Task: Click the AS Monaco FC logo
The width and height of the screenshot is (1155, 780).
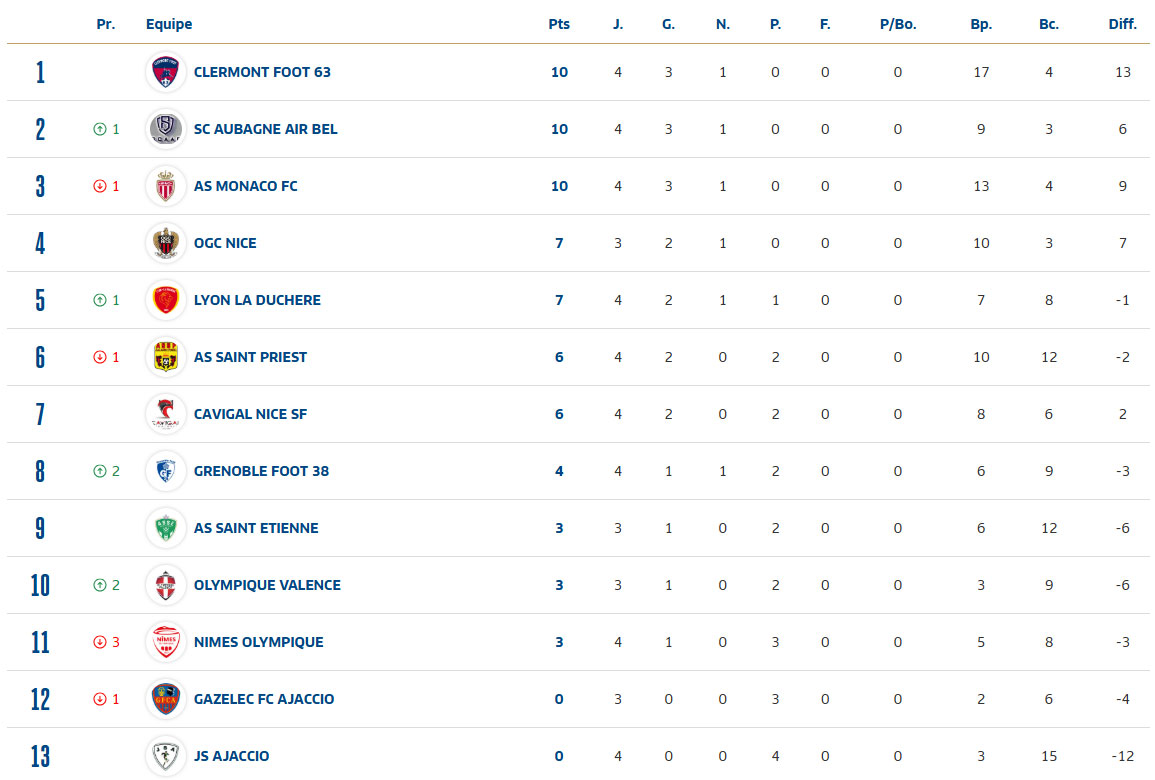Action: pos(166,186)
